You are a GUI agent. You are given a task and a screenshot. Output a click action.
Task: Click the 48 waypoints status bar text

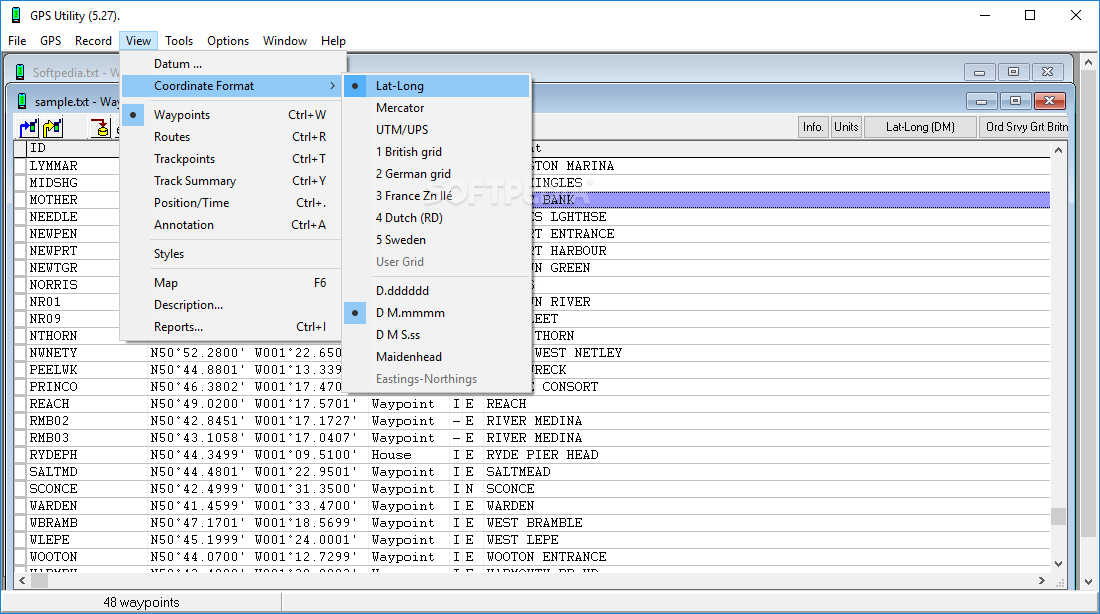(x=141, y=602)
